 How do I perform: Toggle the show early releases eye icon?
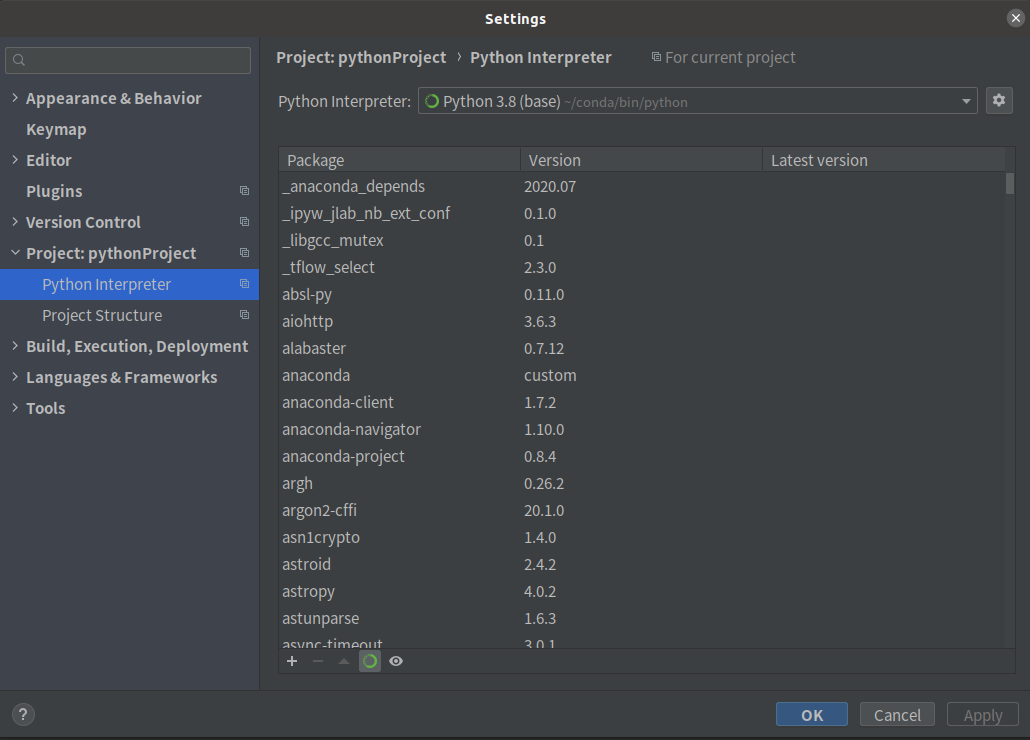[x=396, y=661]
